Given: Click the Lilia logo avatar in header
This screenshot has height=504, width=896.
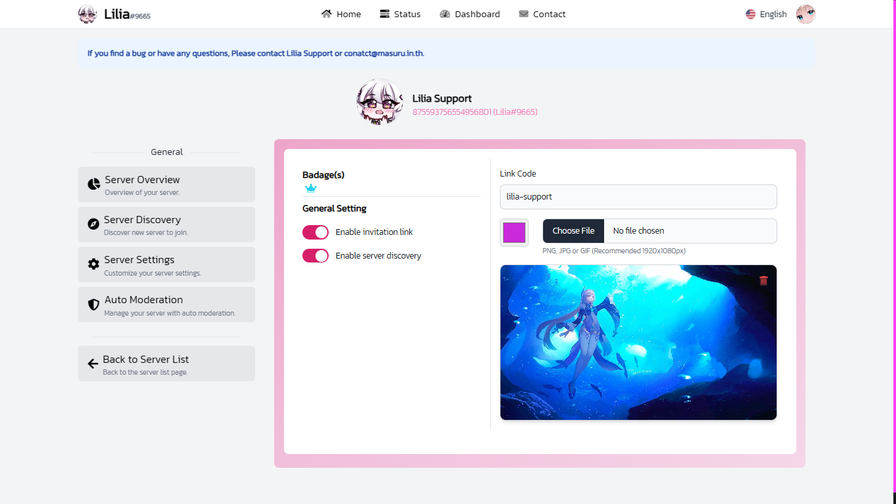Looking at the screenshot, I should pos(87,14).
